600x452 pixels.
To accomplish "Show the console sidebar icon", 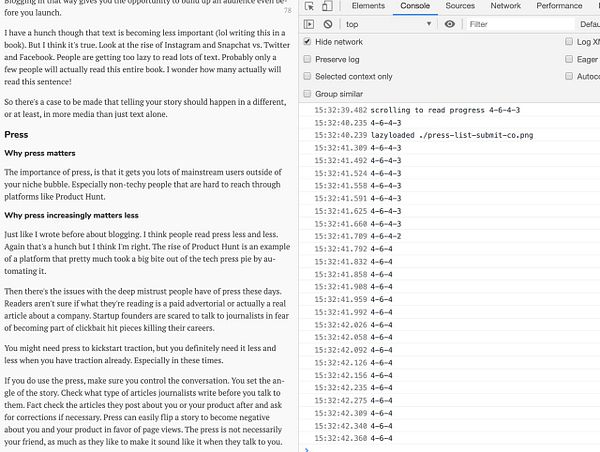I will click(x=309, y=24).
